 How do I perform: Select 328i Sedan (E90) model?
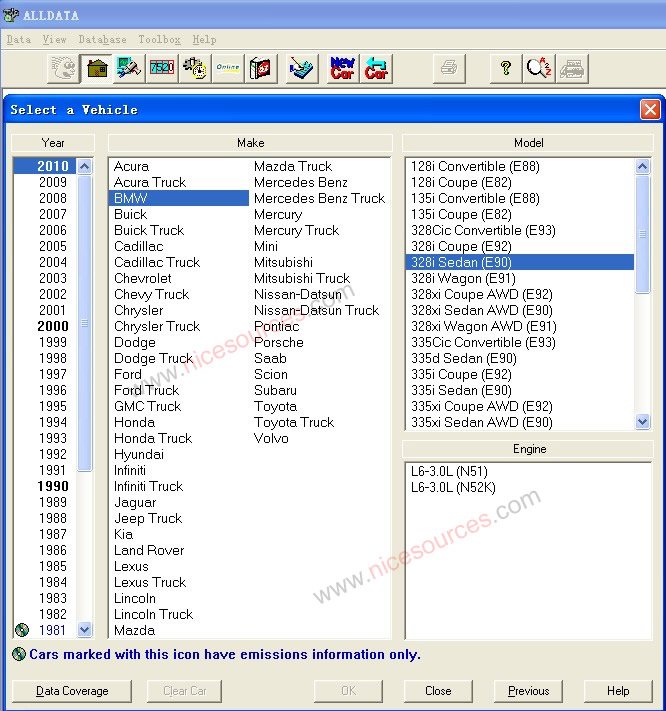pyautogui.click(x=520, y=262)
